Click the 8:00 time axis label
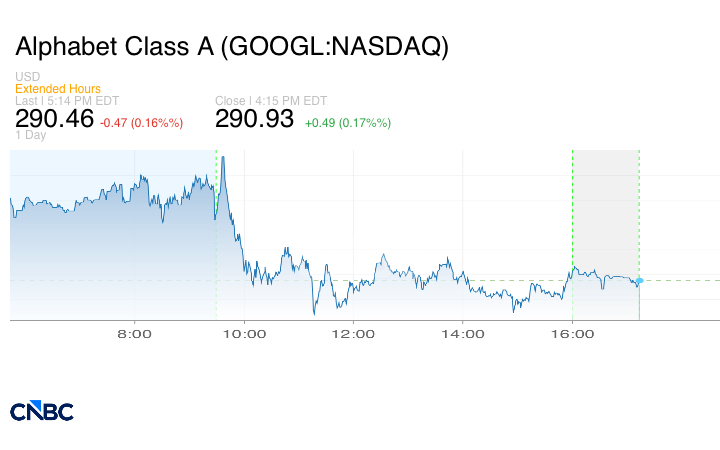The width and height of the screenshot is (720, 450). 134,334
